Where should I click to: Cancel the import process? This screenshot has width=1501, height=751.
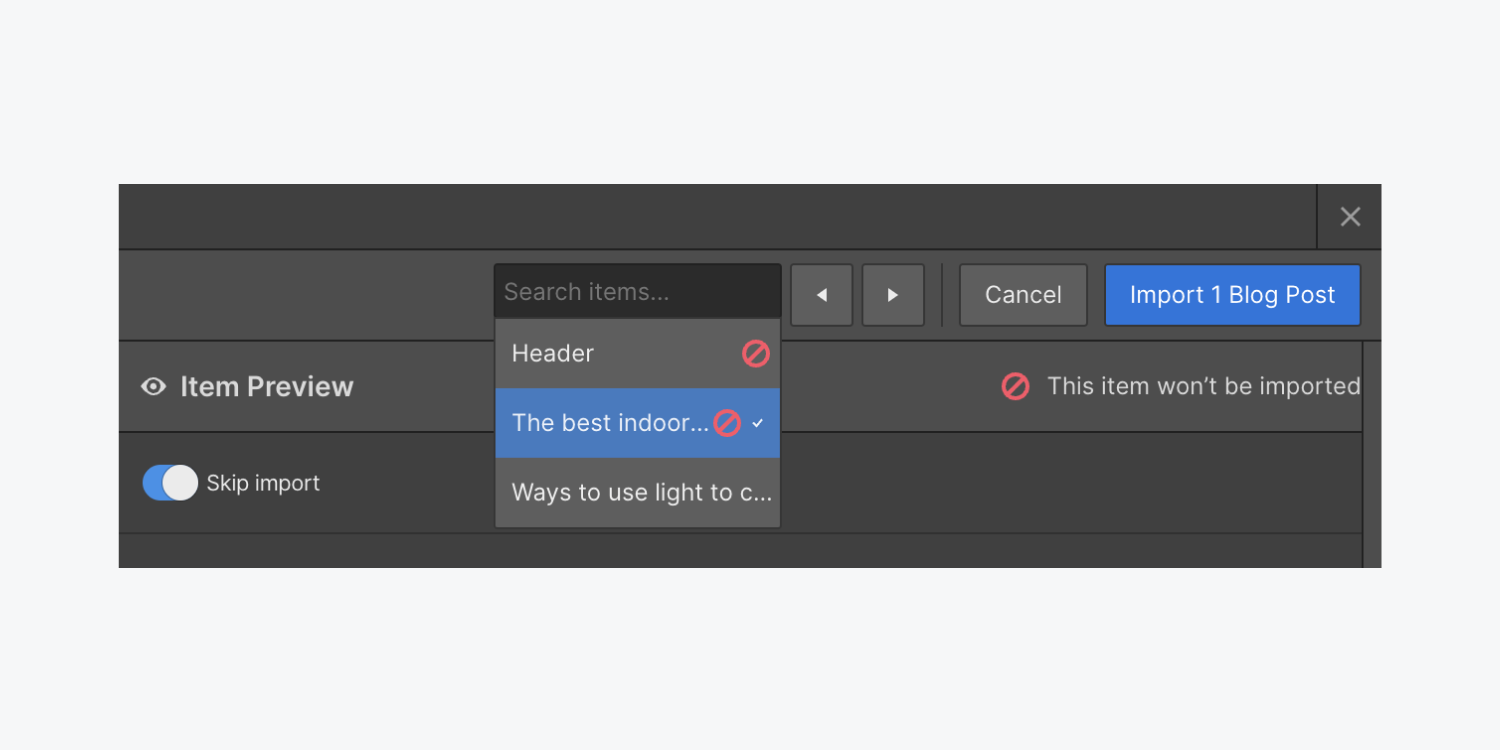(1022, 294)
